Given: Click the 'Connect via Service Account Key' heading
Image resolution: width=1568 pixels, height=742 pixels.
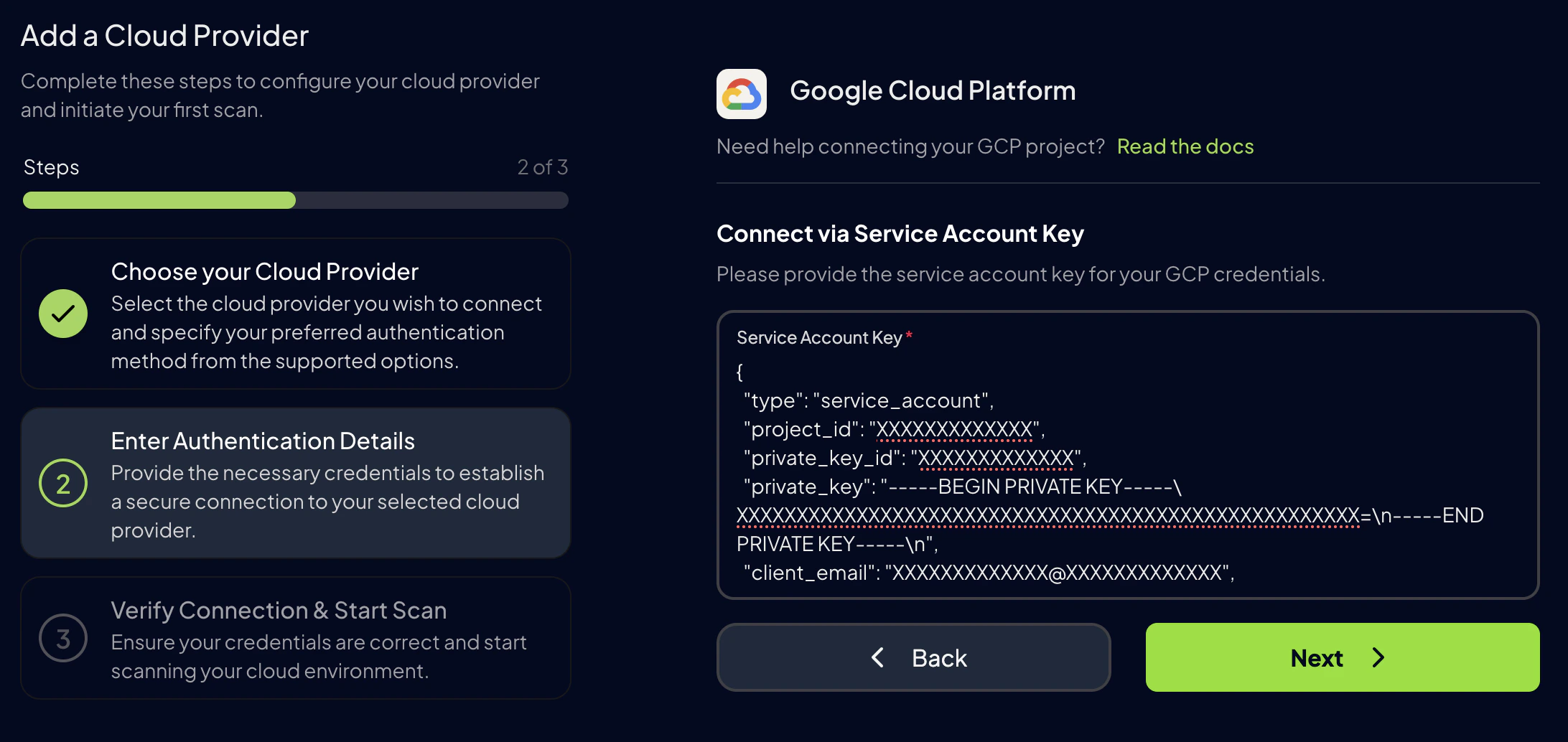Looking at the screenshot, I should 900,233.
